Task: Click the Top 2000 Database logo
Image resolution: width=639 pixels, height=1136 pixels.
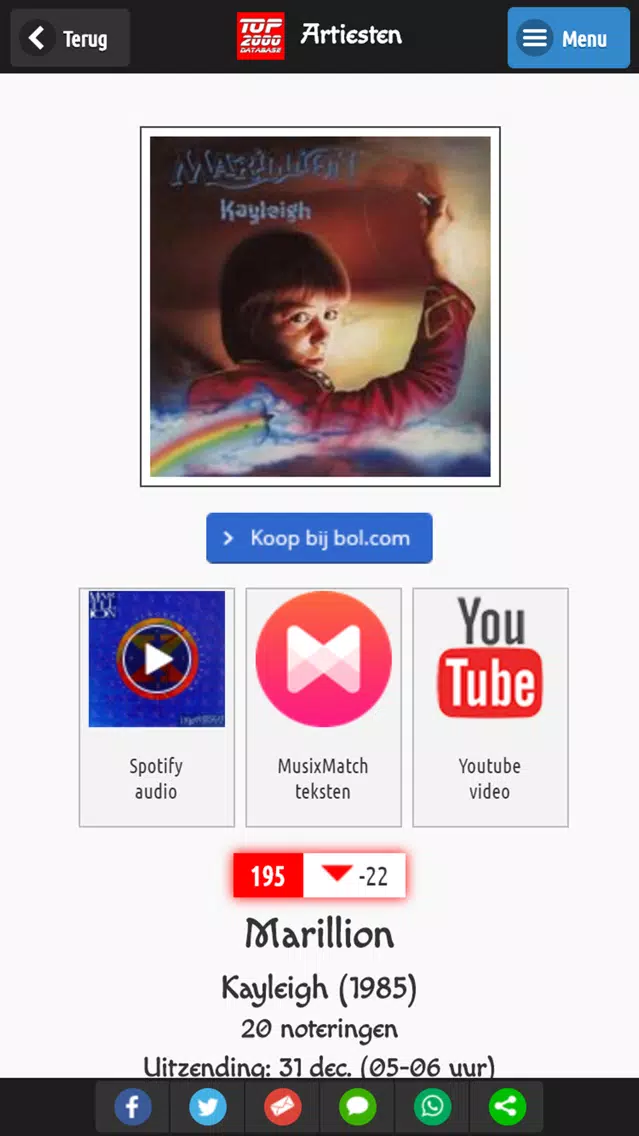Action: [260, 36]
